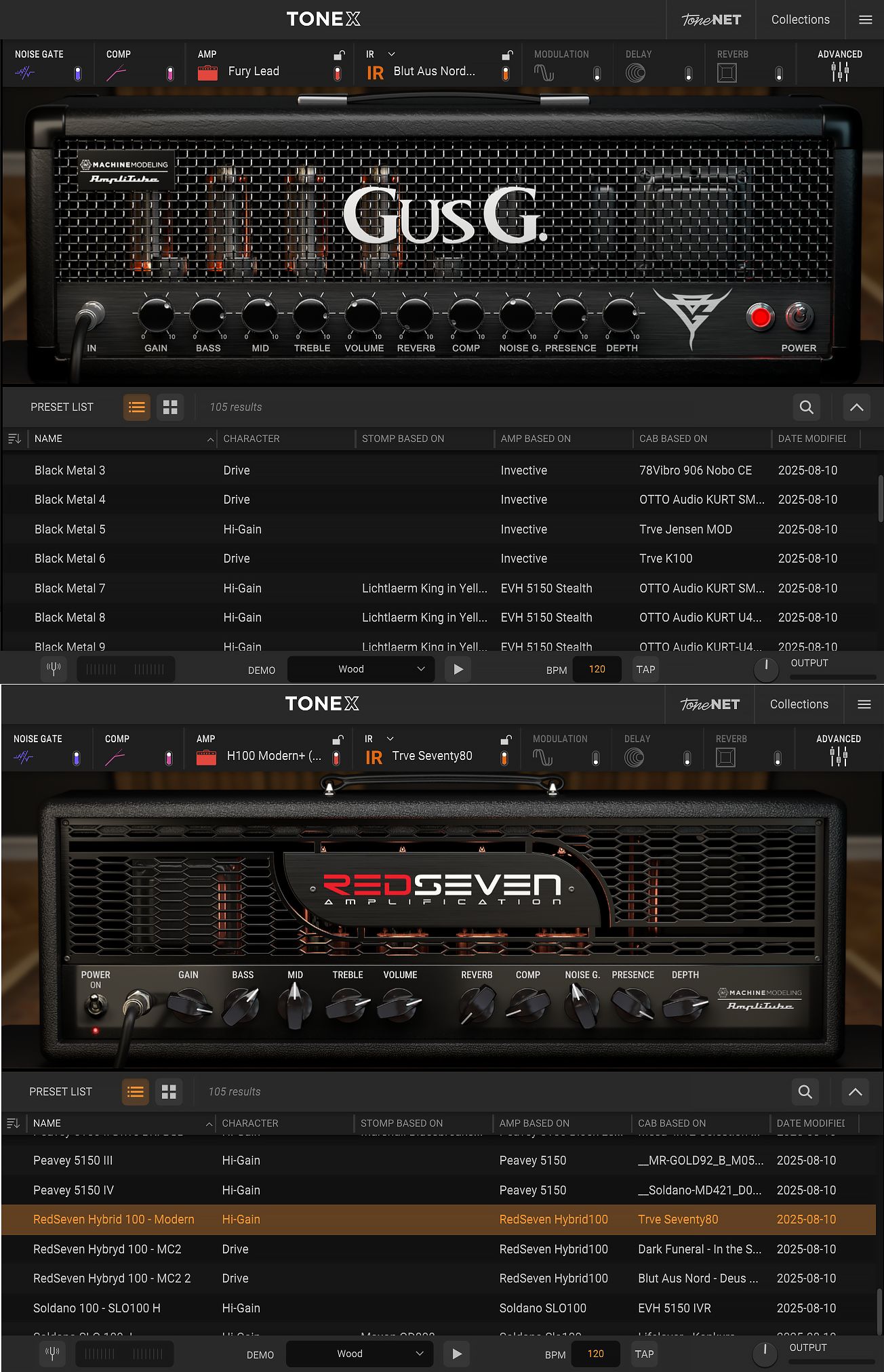Open Advanced mixer settings in the RedSeven window
Image resolution: width=884 pixels, height=1372 pixels.
[x=839, y=756]
